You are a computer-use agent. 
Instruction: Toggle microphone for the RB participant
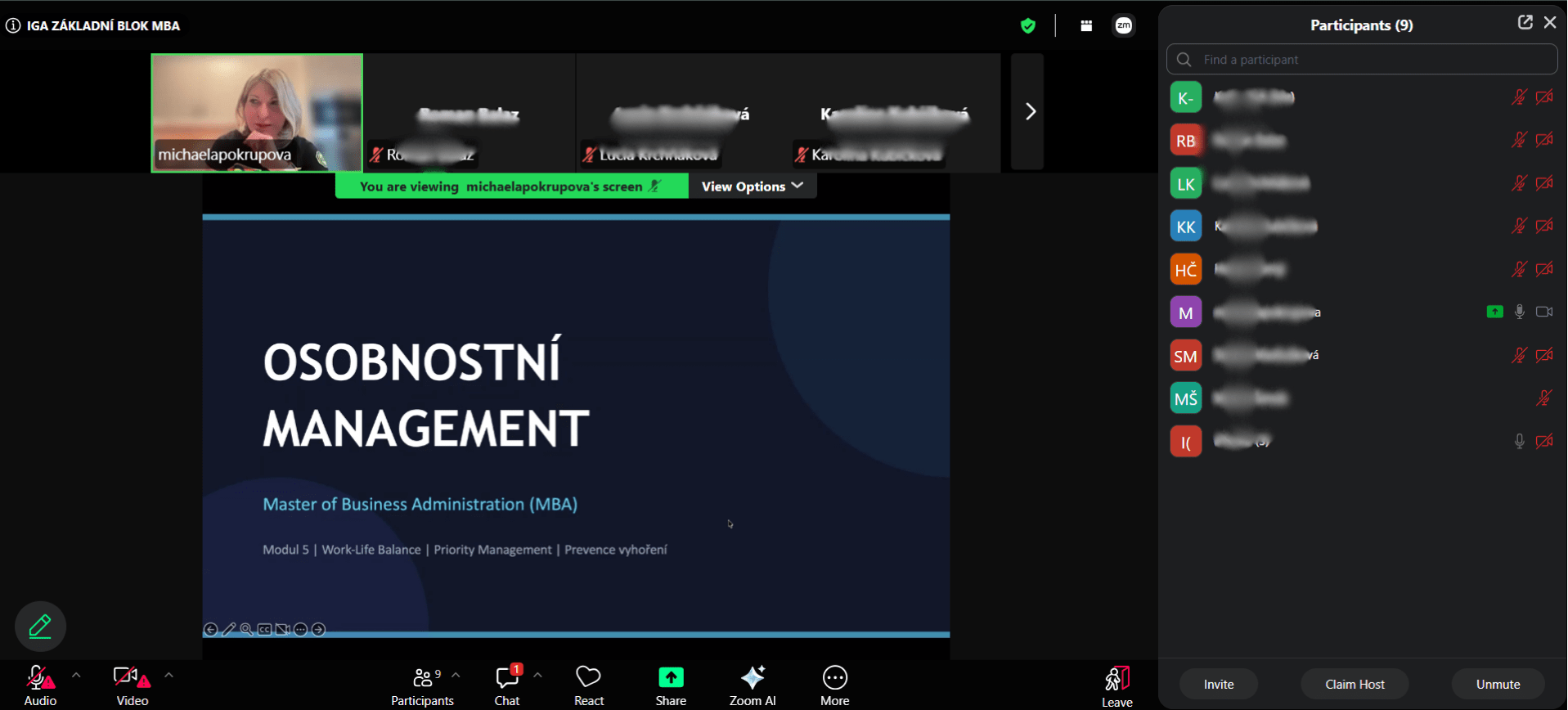[1519, 140]
